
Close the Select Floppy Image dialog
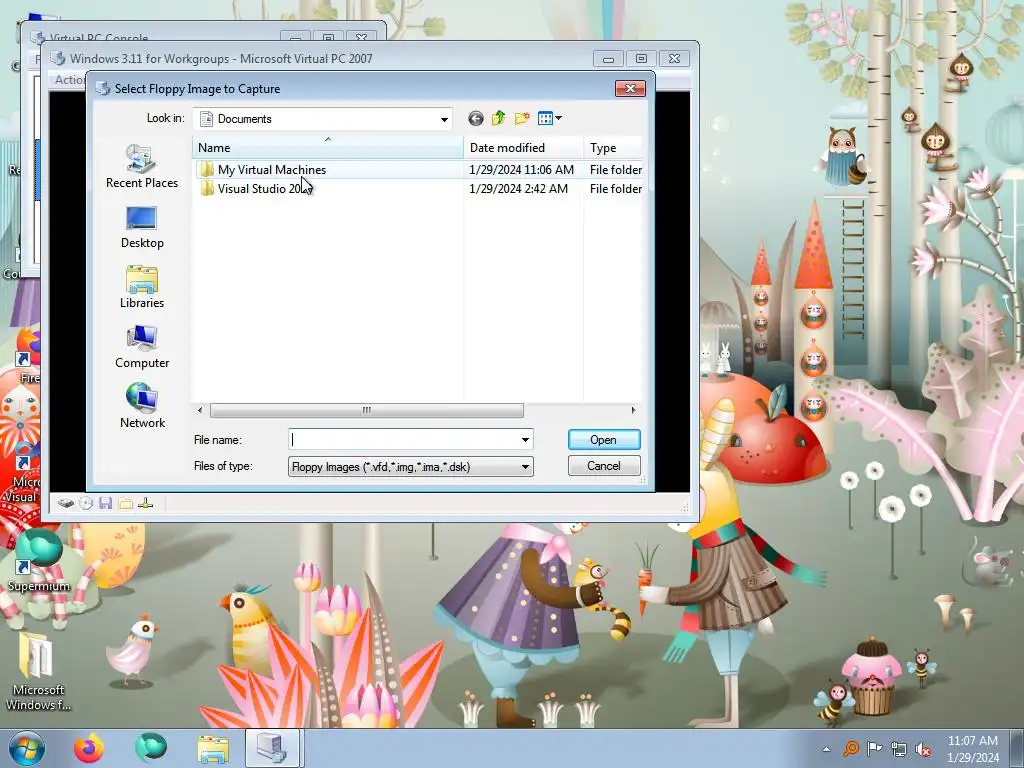(630, 88)
